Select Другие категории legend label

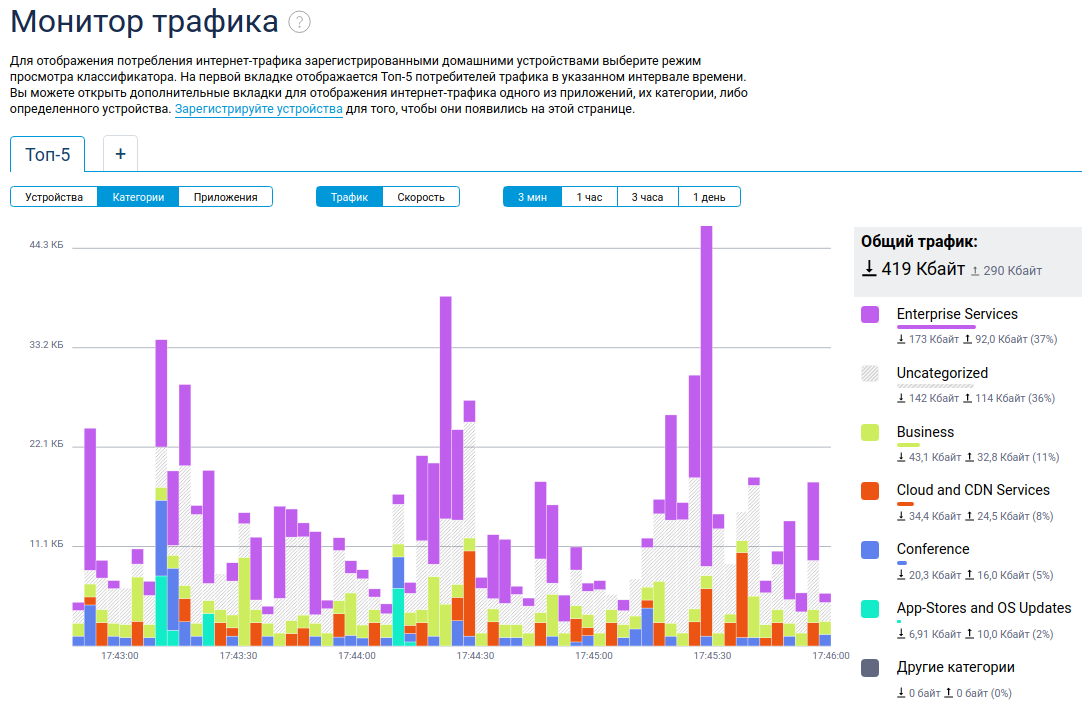(955, 667)
